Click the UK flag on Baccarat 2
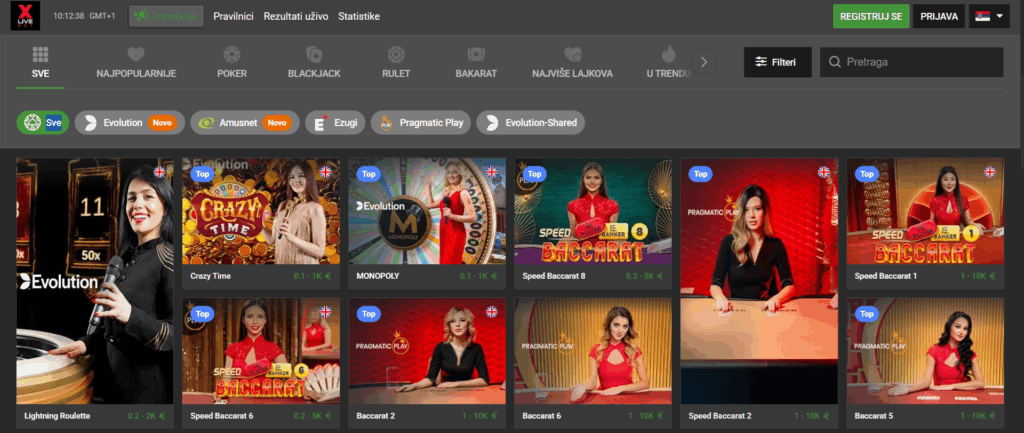Image resolution: width=1024 pixels, height=433 pixels. 492,312
